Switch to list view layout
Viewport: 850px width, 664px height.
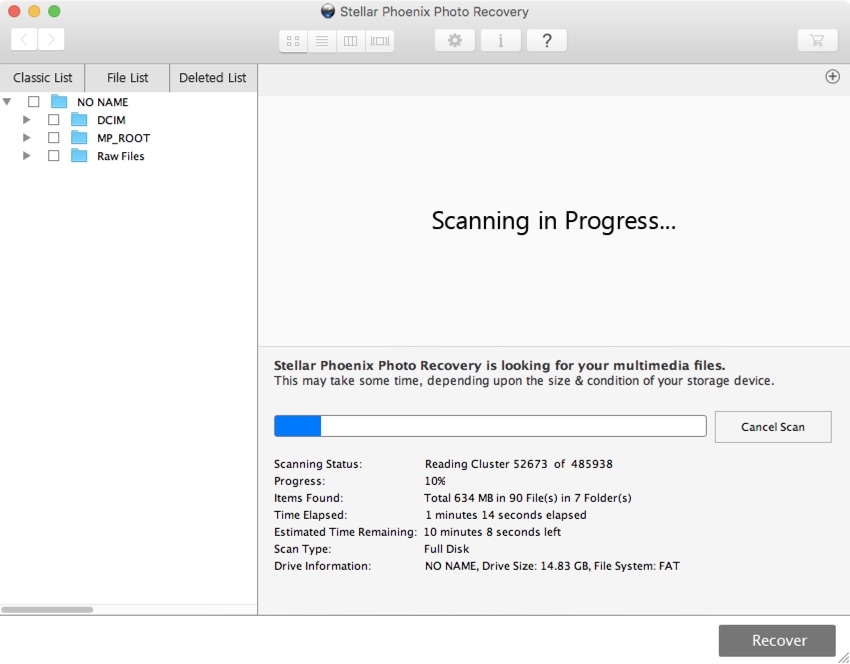[x=322, y=41]
